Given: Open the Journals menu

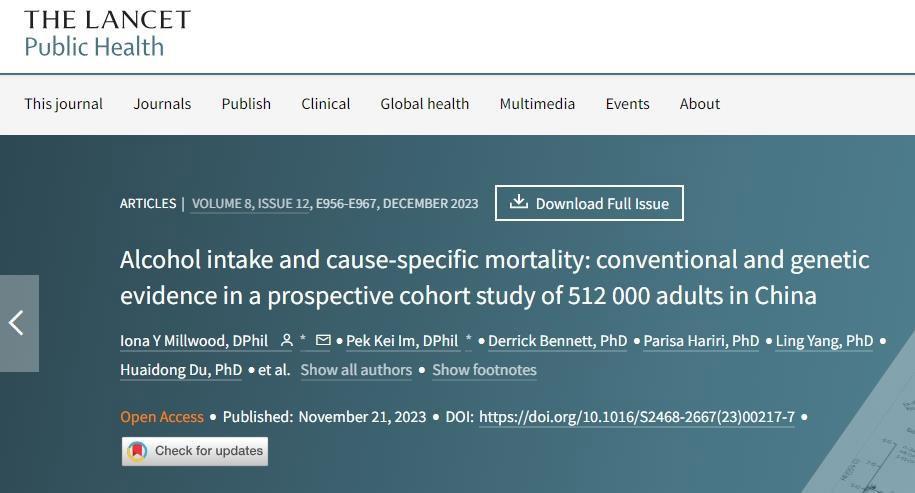Looking at the screenshot, I should point(162,104).
